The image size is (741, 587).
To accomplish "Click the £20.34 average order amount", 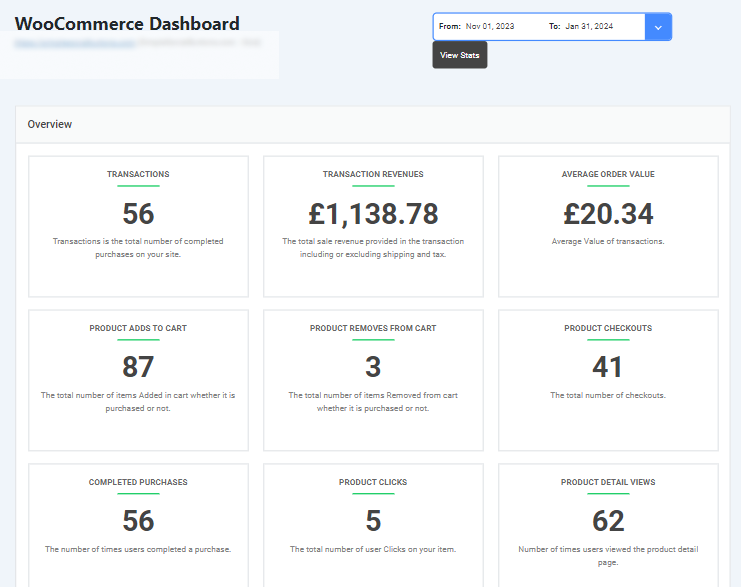I will pyautogui.click(x=608, y=213).
